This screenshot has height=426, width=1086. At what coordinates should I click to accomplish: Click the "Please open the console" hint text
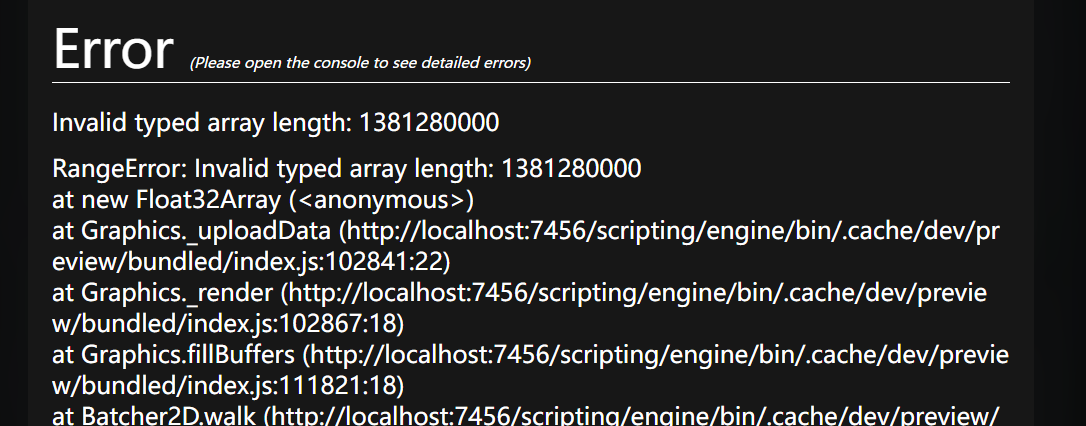pyautogui.click(x=360, y=63)
